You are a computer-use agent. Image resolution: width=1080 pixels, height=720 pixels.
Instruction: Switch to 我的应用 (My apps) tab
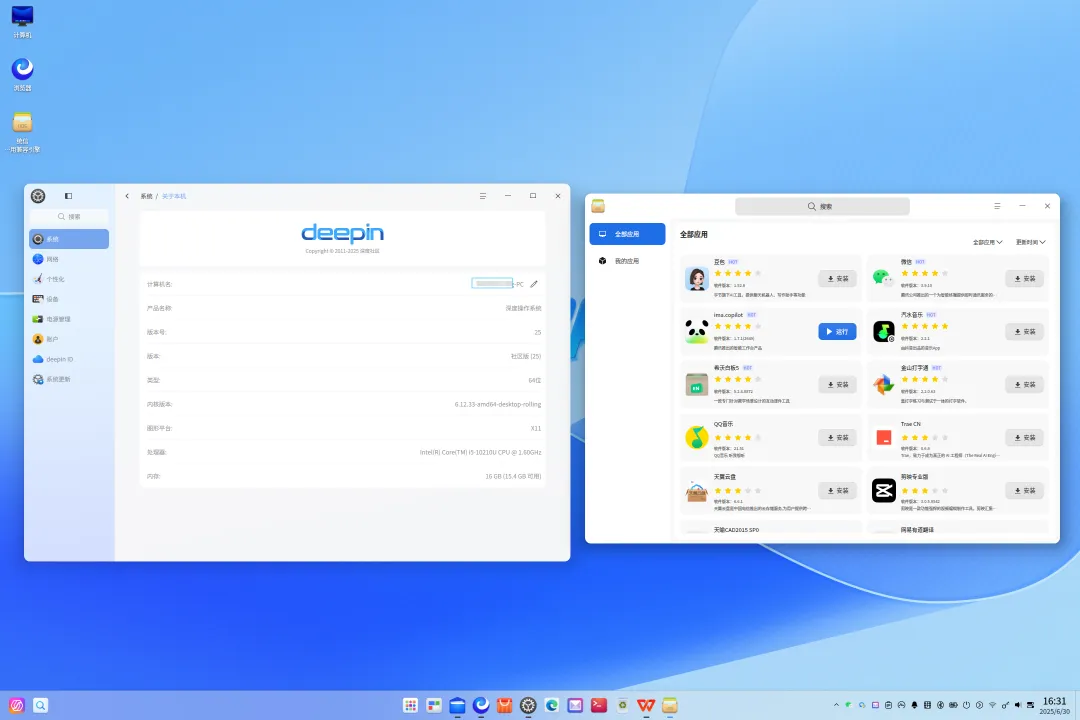pos(627,261)
